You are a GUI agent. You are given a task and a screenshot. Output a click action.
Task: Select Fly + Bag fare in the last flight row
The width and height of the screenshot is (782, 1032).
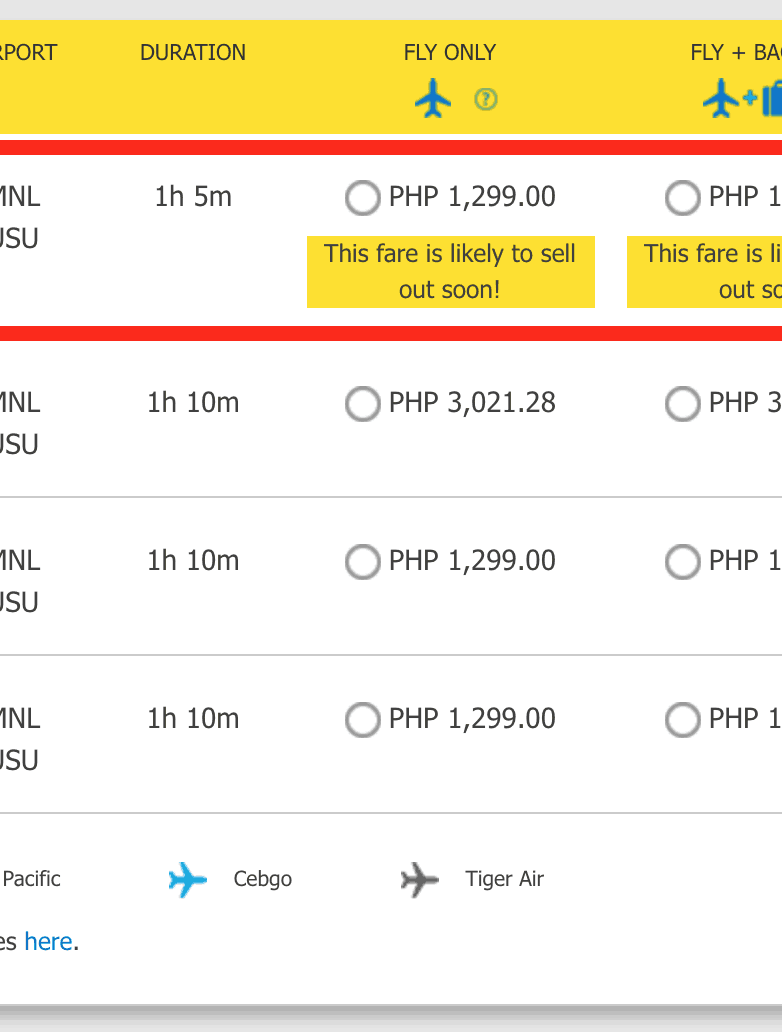coord(683,720)
